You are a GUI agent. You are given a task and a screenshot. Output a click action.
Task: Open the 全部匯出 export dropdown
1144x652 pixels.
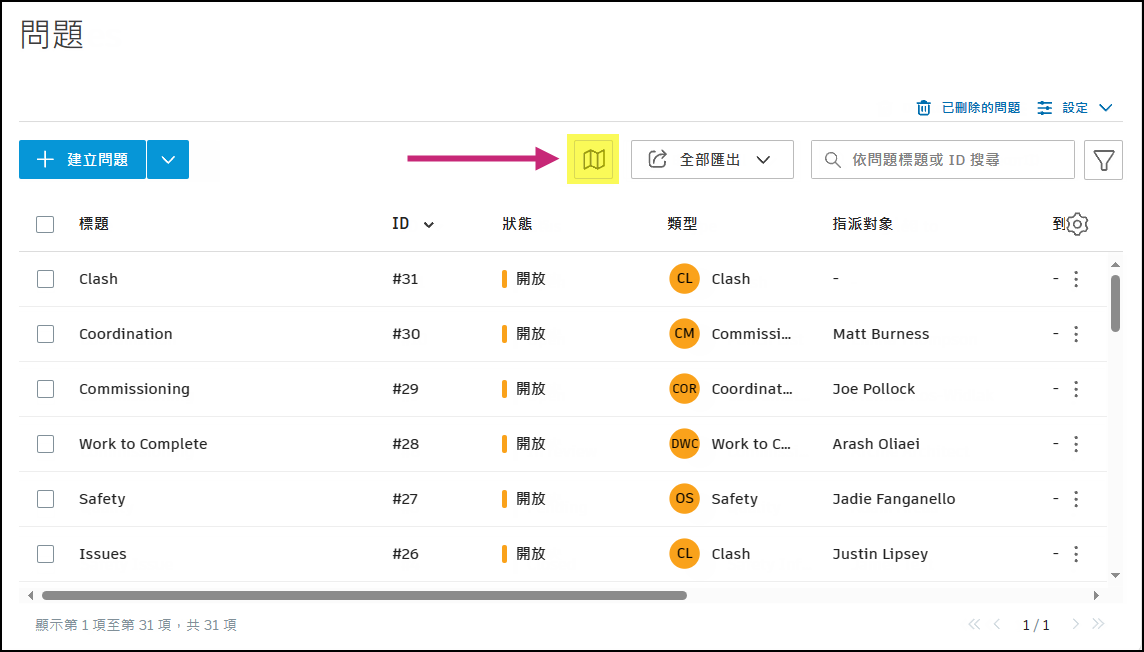coord(711,160)
